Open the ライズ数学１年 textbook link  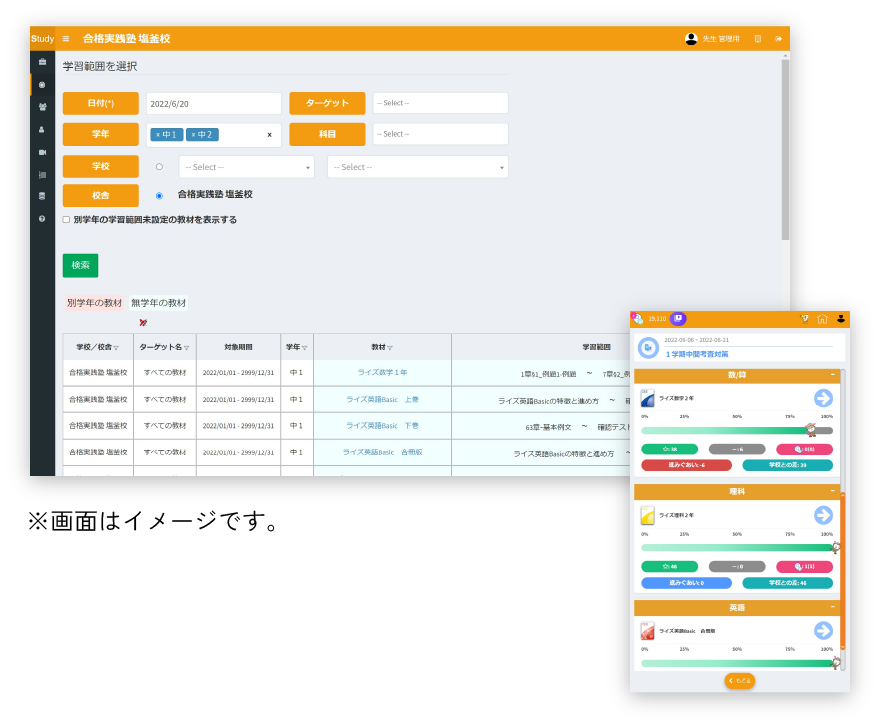click(382, 373)
